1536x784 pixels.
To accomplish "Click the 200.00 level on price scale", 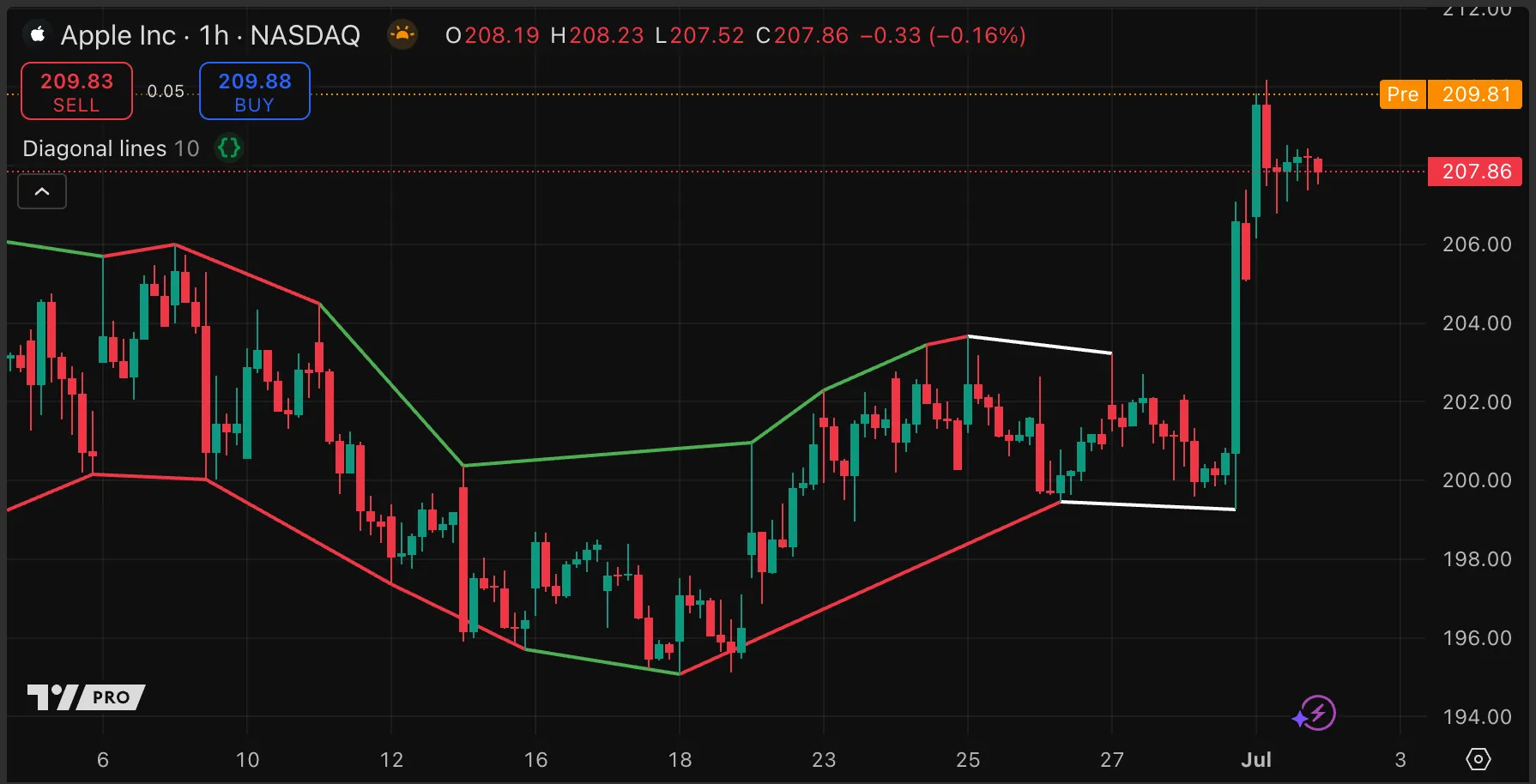I will point(1476,480).
